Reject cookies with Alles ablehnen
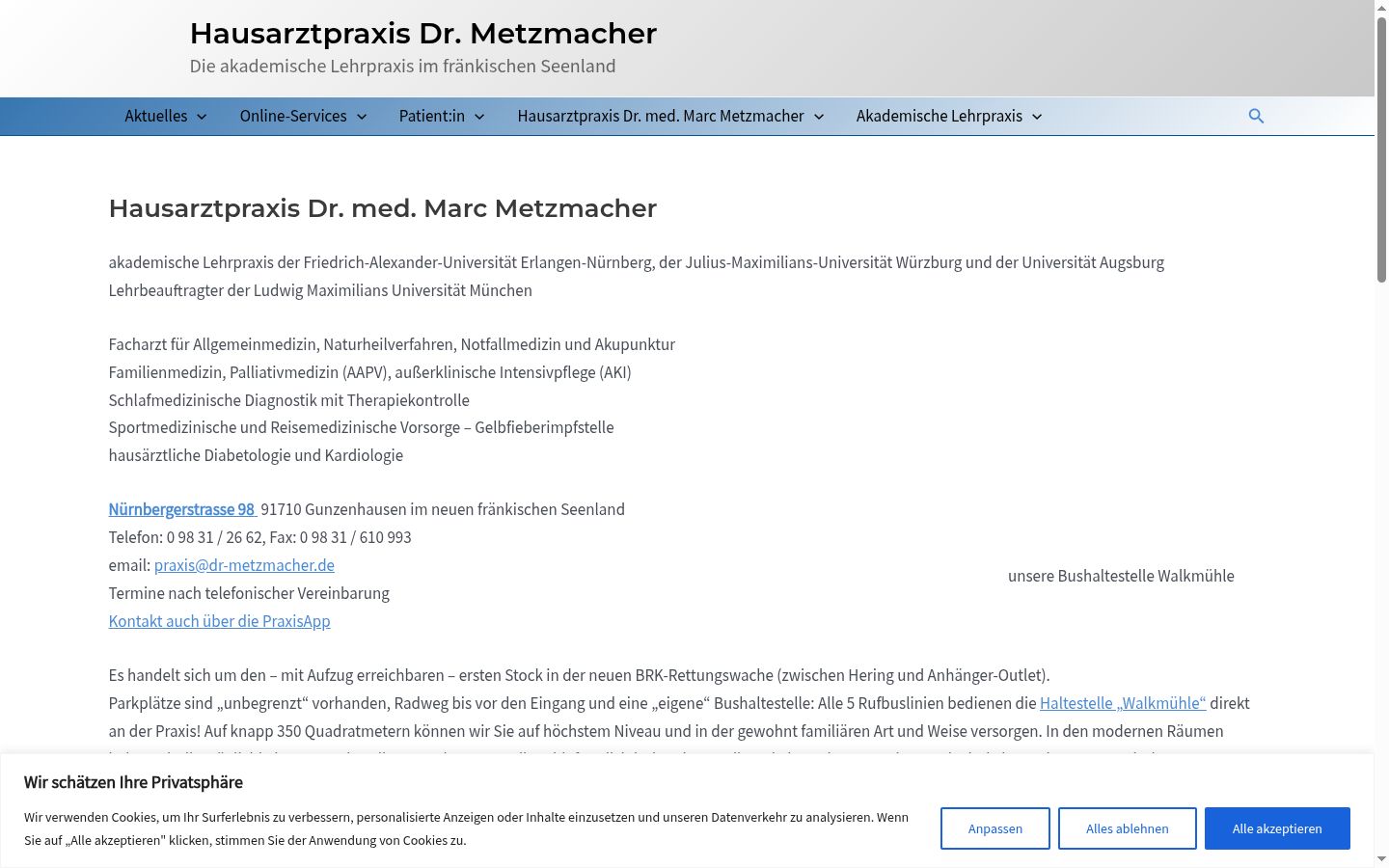 pos(1128,828)
